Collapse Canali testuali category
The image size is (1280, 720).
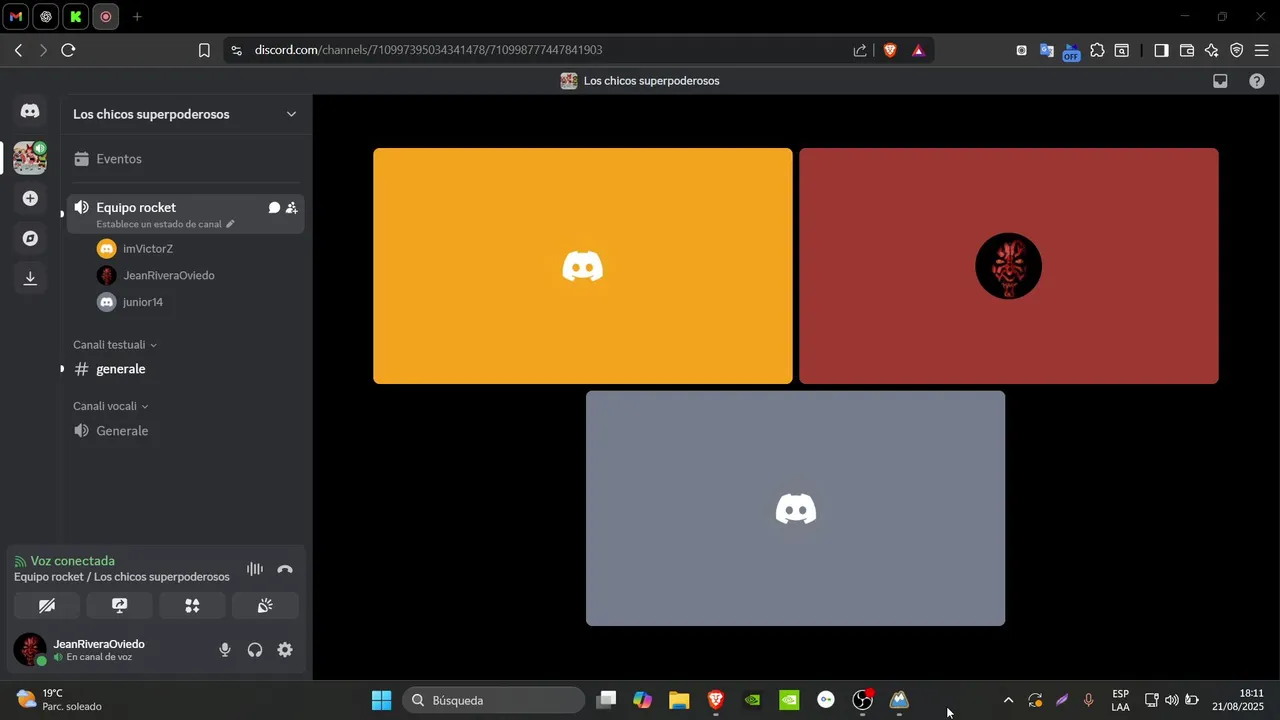114,345
